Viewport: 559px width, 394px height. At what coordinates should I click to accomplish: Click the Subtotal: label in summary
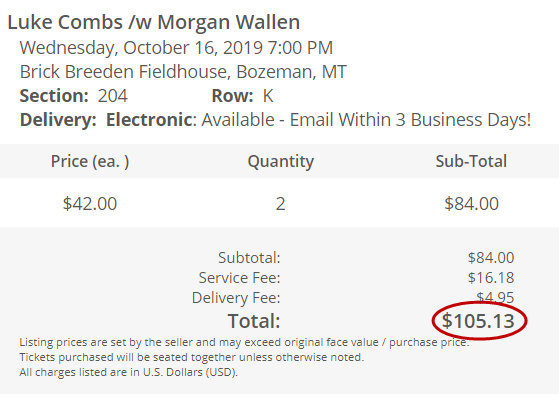249,257
